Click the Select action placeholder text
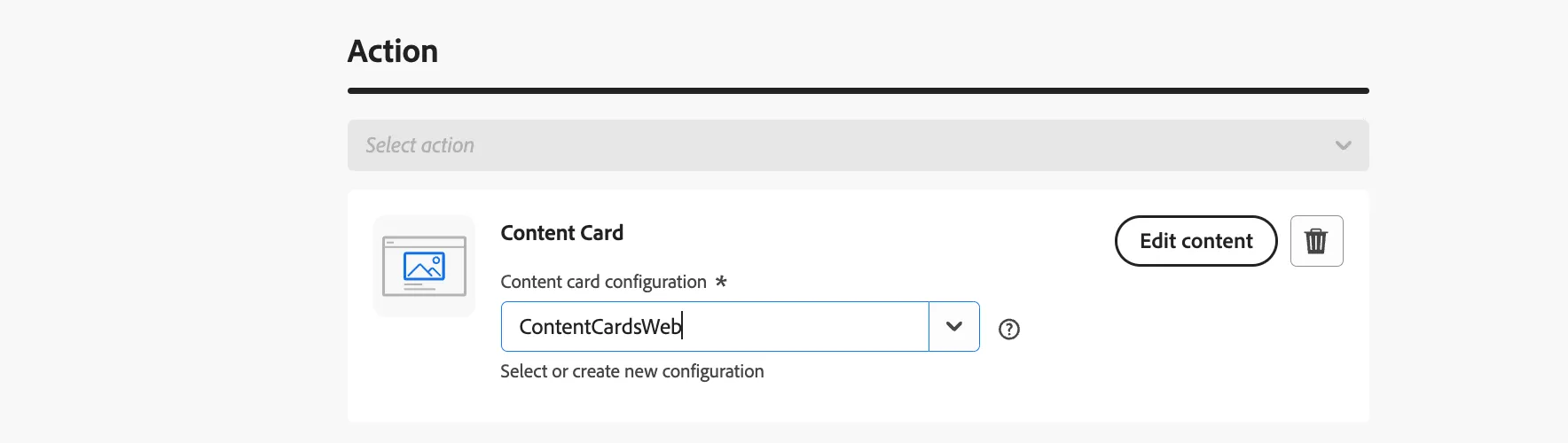This screenshot has width=1568, height=443. [420, 145]
